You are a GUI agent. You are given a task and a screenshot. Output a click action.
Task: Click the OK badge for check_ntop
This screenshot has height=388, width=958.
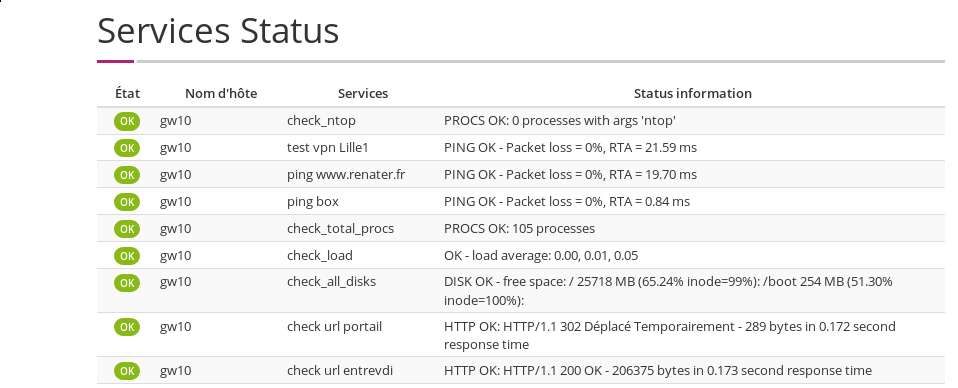click(x=127, y=121)
